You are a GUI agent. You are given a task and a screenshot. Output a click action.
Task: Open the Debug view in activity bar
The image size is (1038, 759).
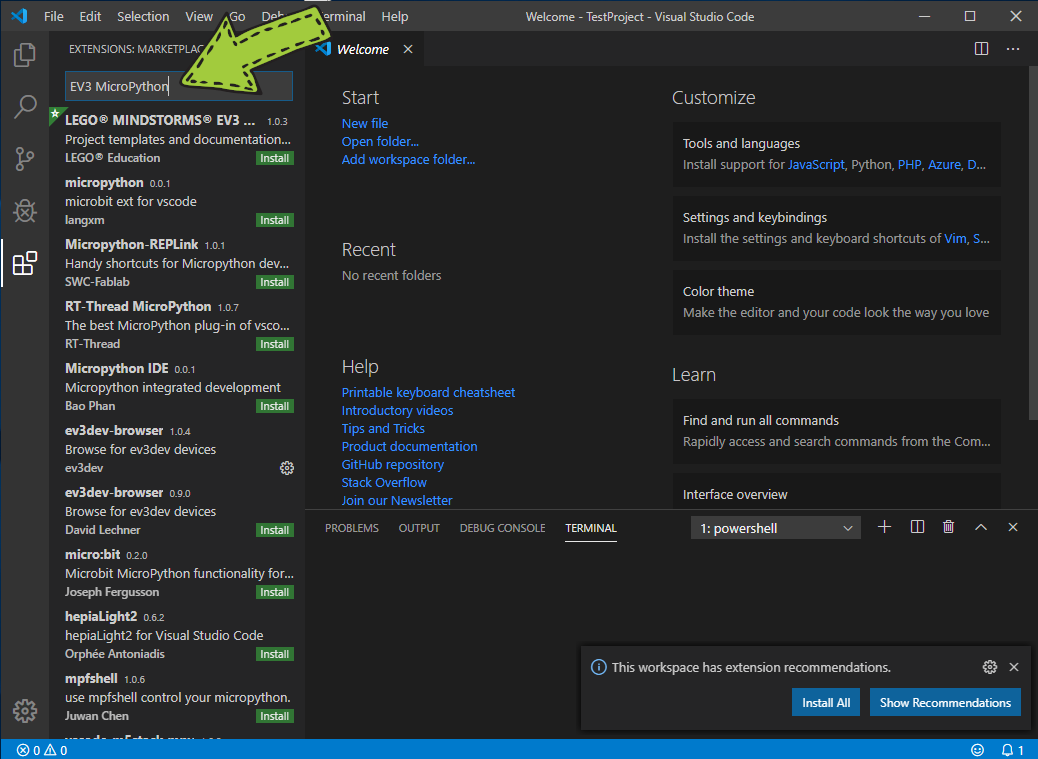pyautogui.click(x=24, y=211)
